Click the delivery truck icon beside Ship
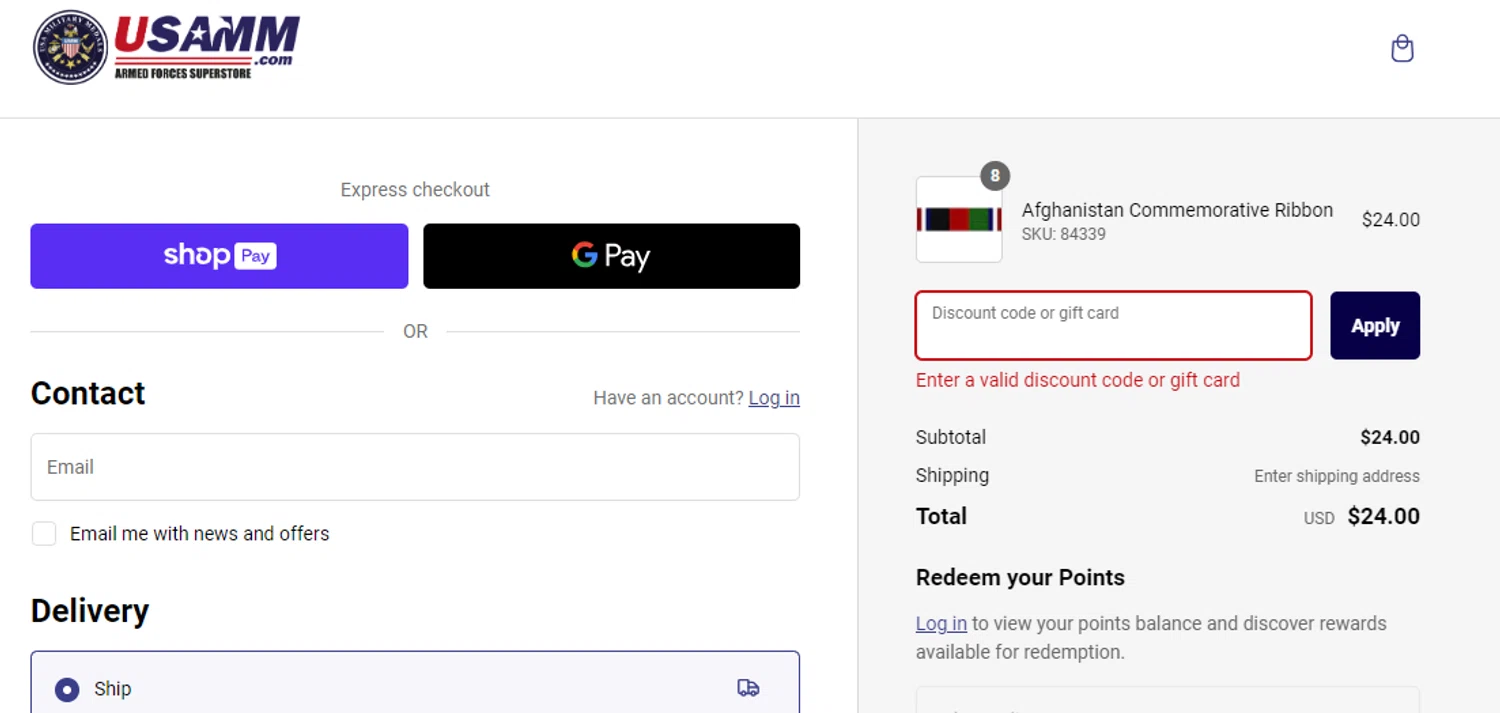The width and height of the screenshot is (1500, 713). click(748, 688)
